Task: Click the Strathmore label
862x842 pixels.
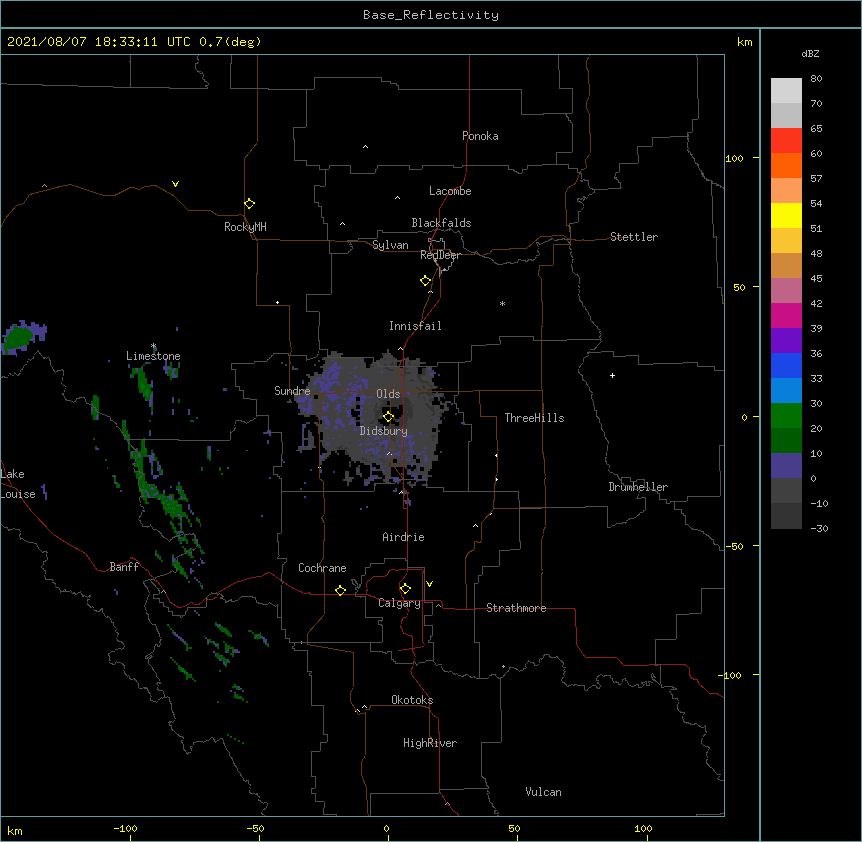Action: tap(516, 608)
